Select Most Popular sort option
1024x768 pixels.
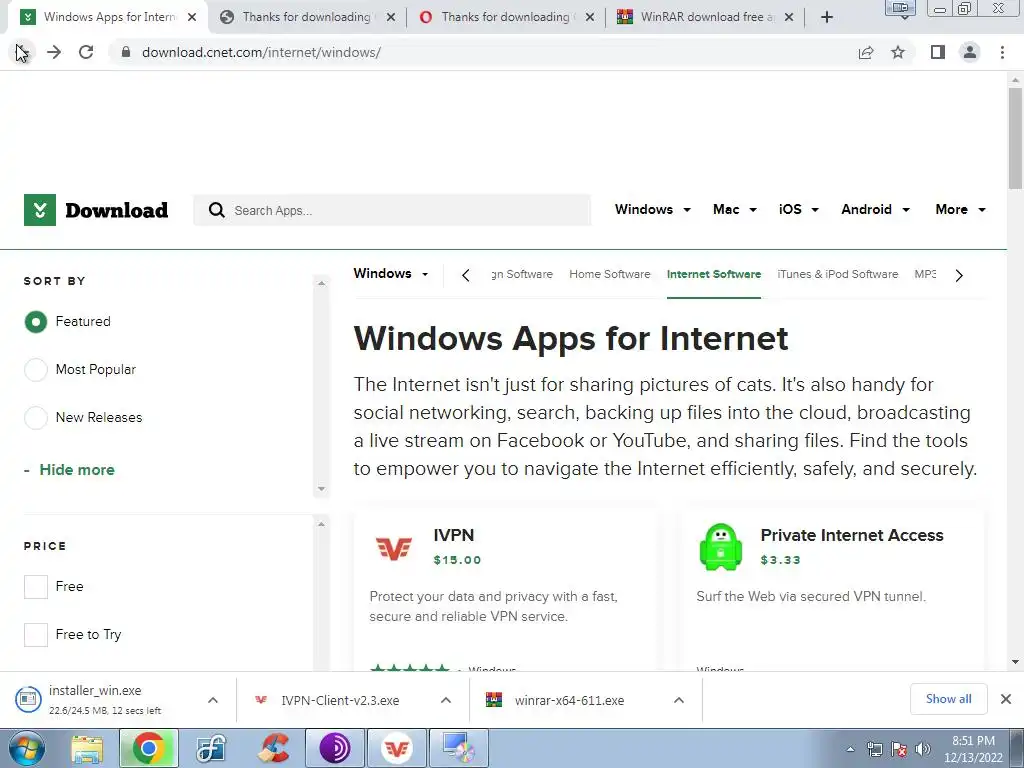(x=36, y=370)
